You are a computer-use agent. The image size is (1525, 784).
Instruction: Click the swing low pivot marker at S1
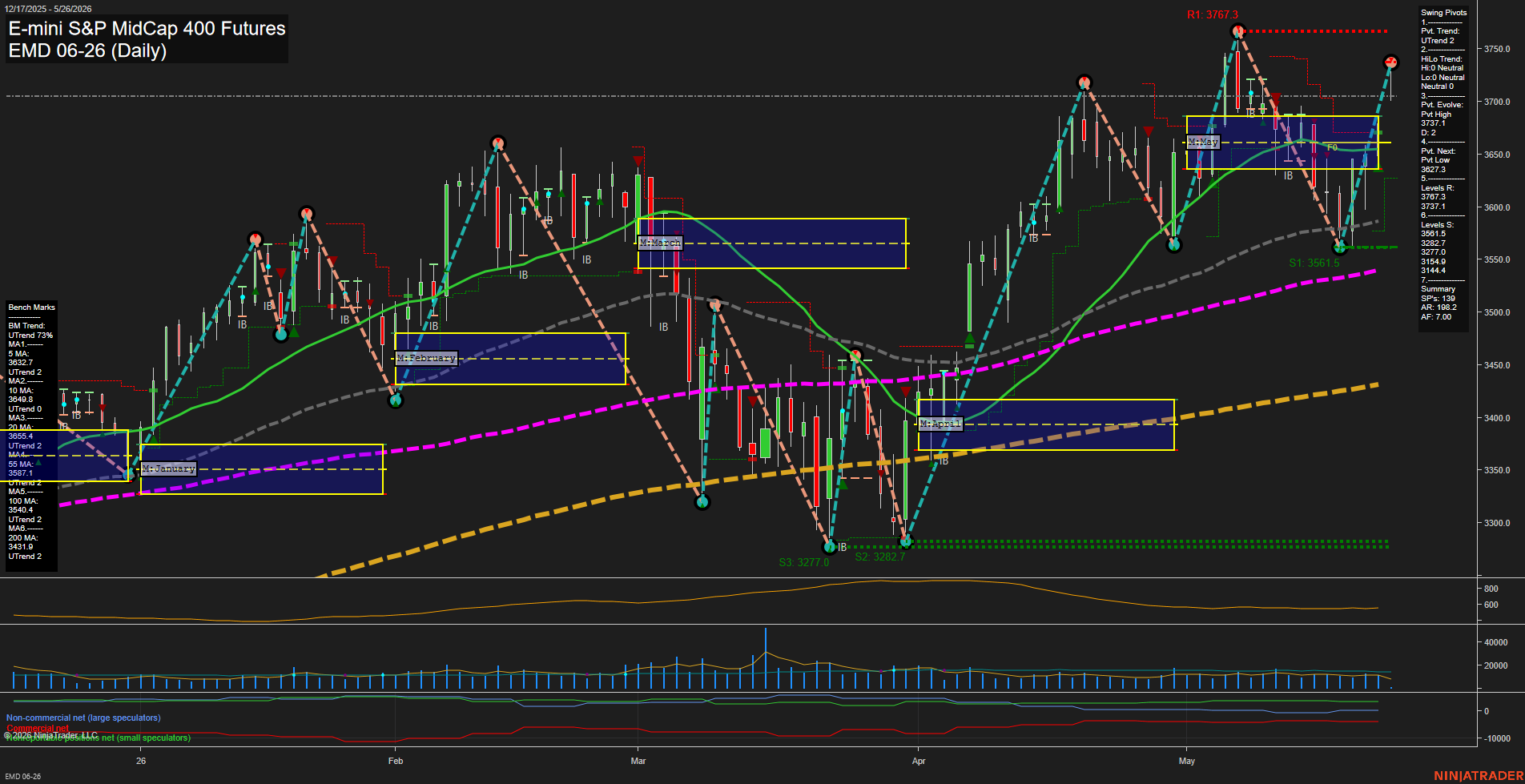(x=1339, y=247)
